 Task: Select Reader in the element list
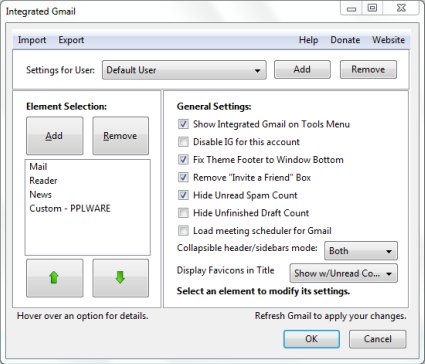click(x=87, y=181)
